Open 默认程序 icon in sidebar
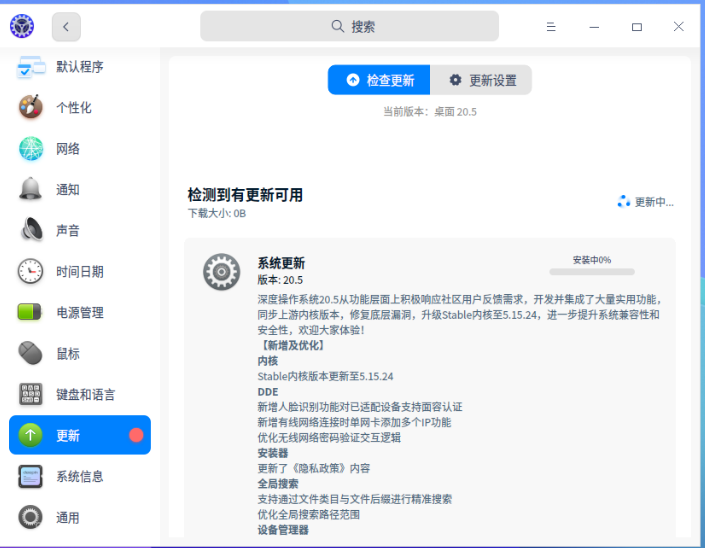The image size is (705, 548). point(31,67)
